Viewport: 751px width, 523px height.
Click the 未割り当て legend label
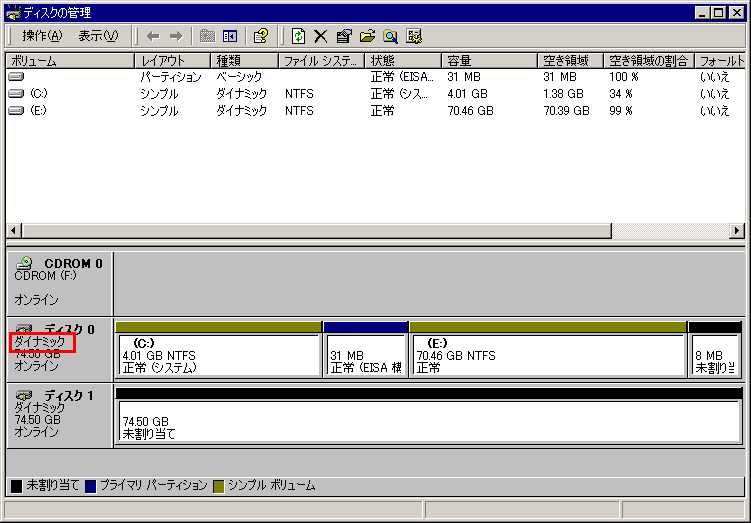53,486
